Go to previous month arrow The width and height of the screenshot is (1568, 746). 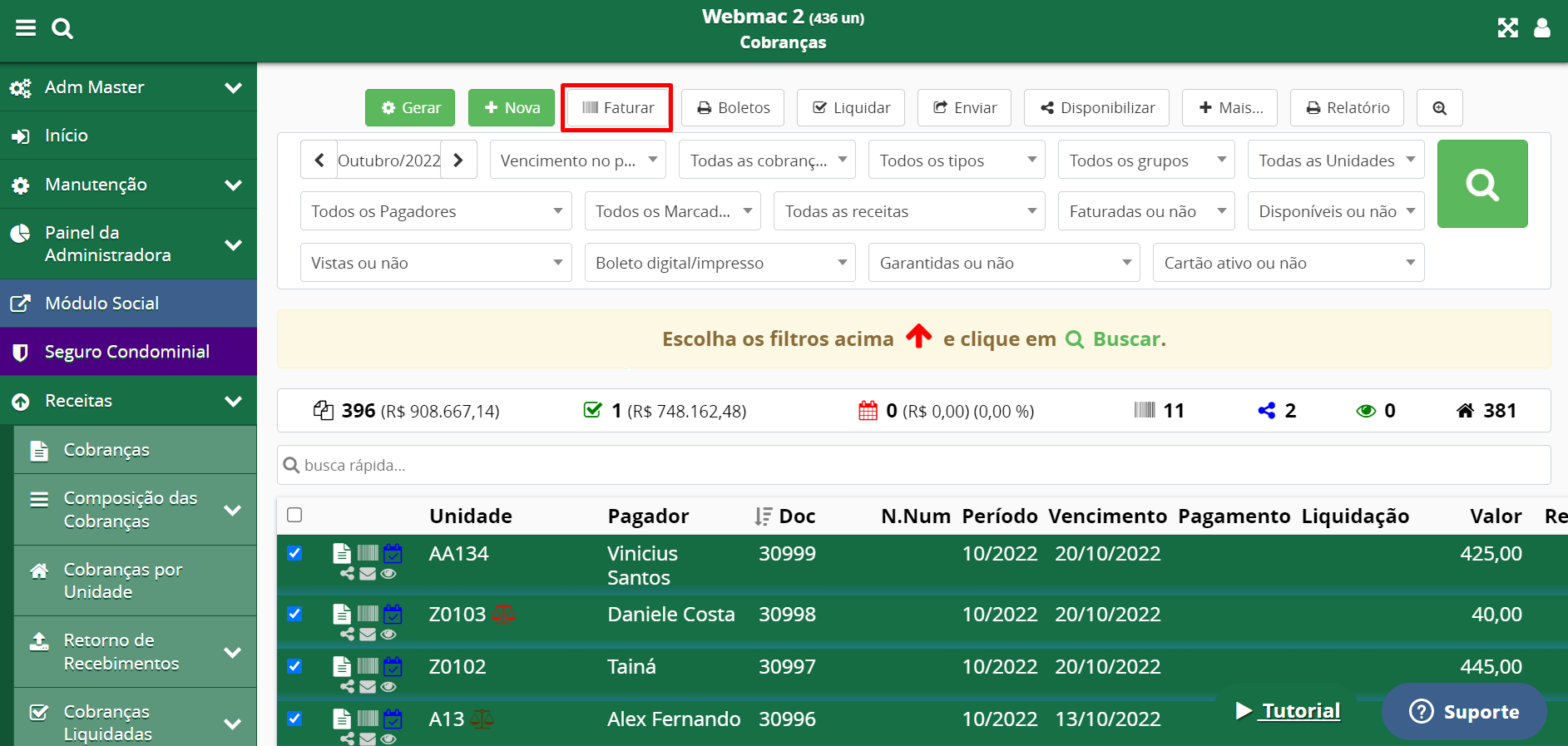coord(319,160)
